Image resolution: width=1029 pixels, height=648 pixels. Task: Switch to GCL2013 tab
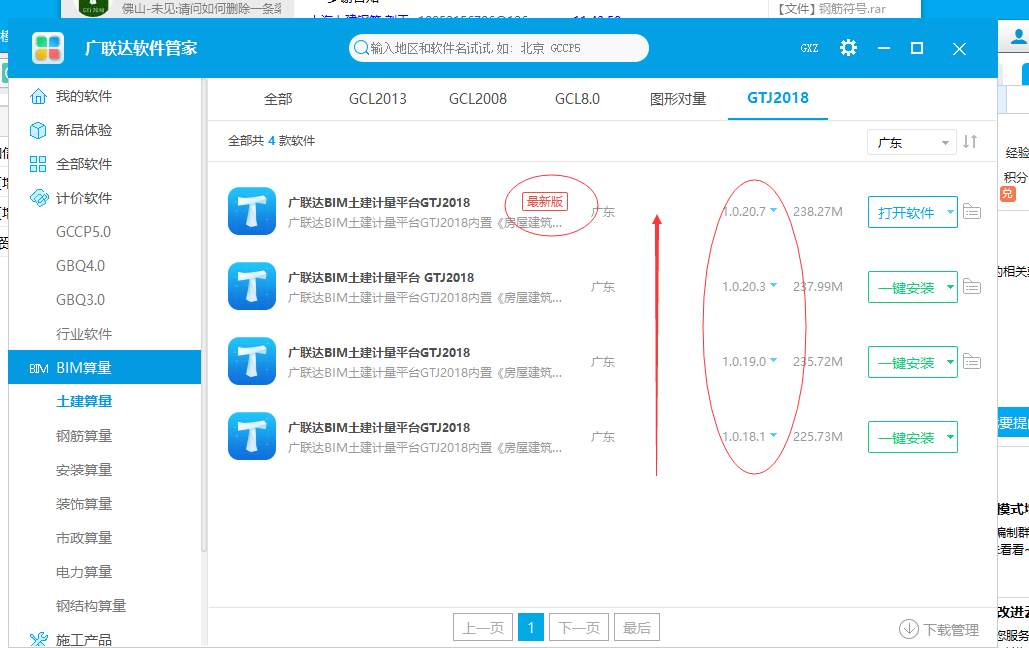377,99
